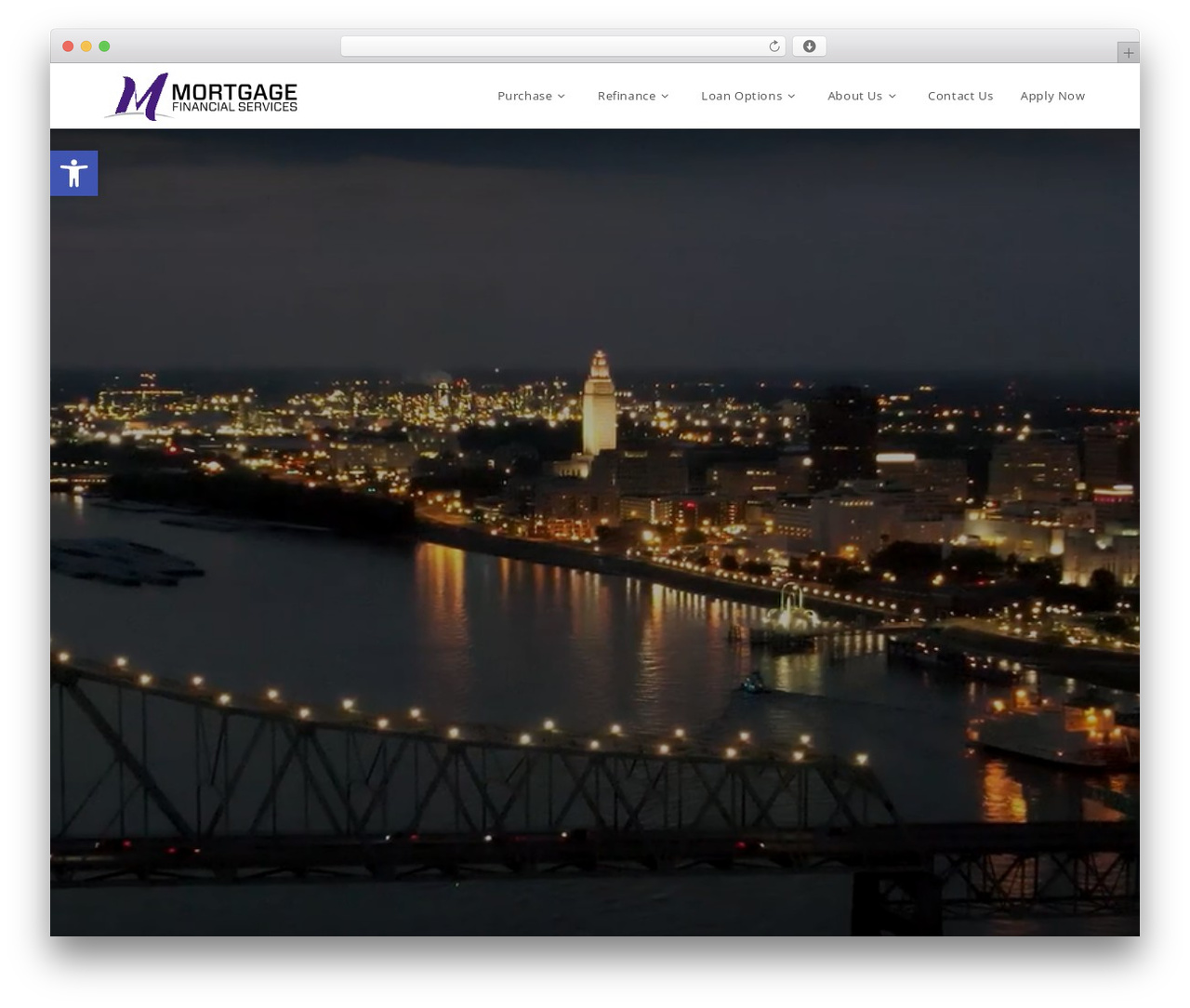The image size is (1190, 1008).
Task: Follow the Apply Now link
Action: [1052, 96]
